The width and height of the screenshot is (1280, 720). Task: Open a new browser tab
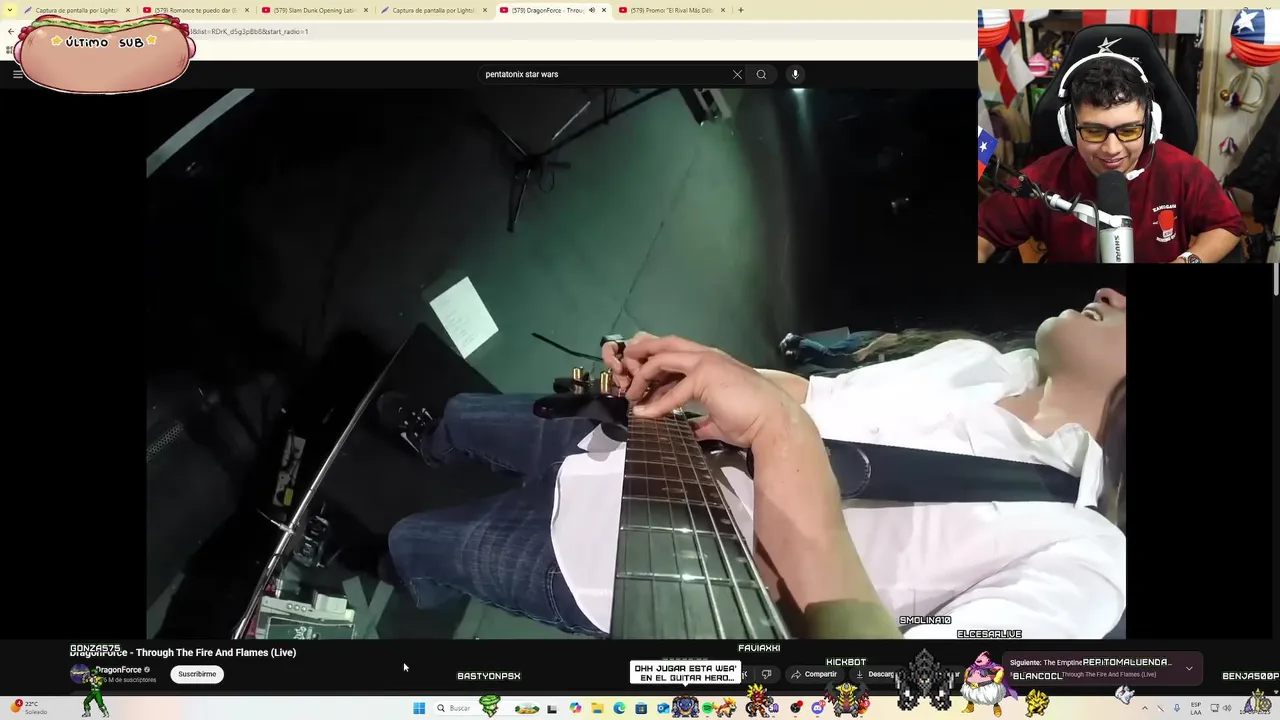pyautogui.click(x=741, y=10)
